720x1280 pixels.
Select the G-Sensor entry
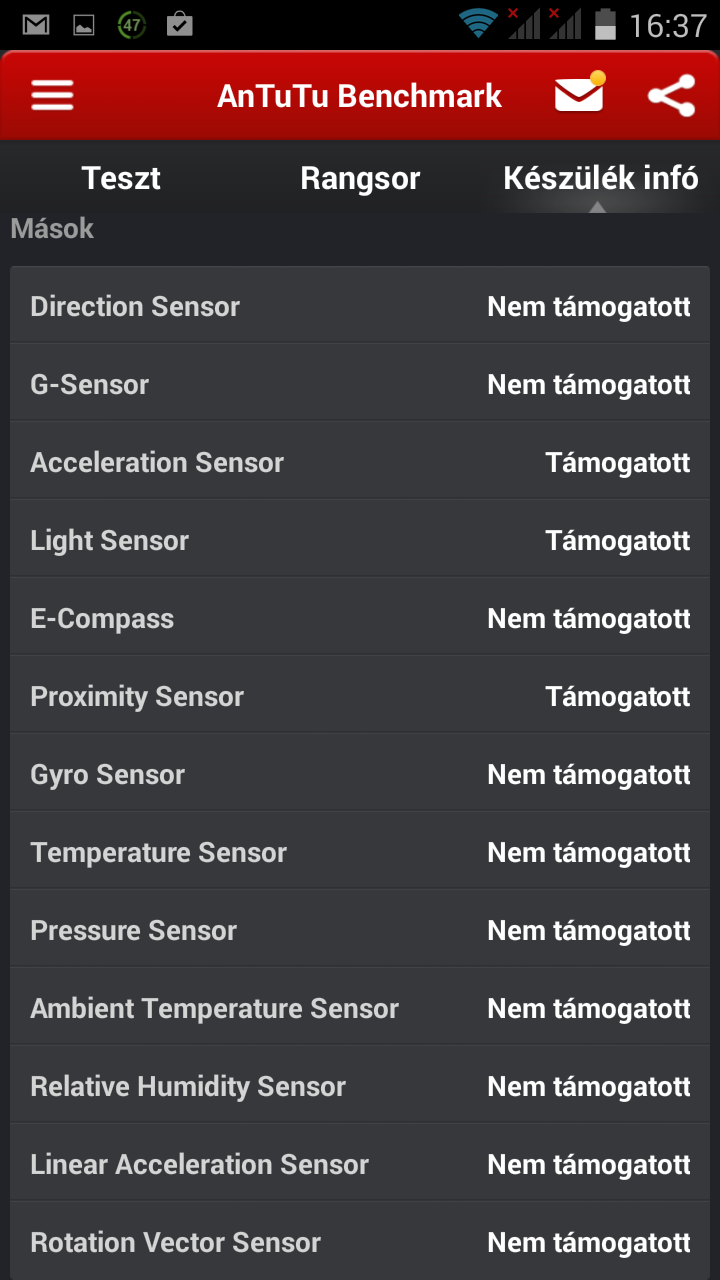pos(360,384)
